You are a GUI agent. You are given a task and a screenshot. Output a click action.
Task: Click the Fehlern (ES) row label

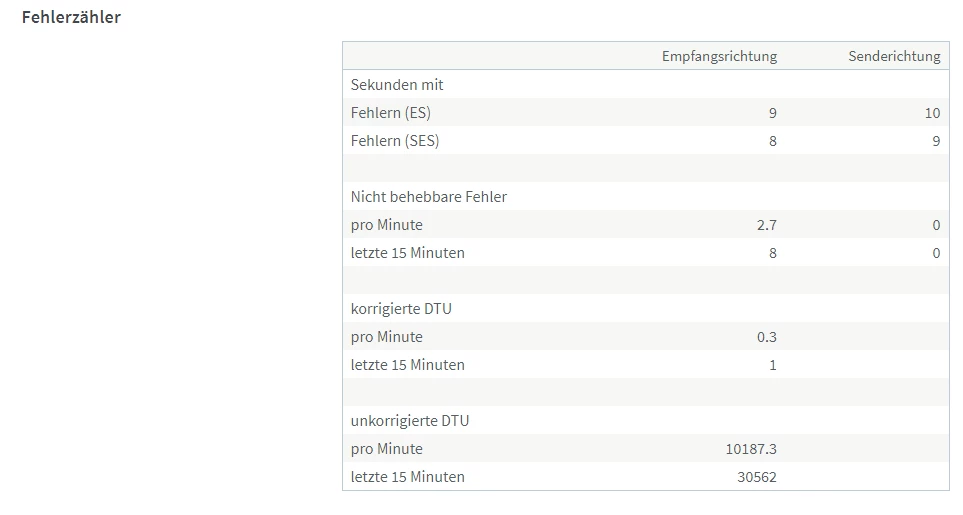(391, 113)
